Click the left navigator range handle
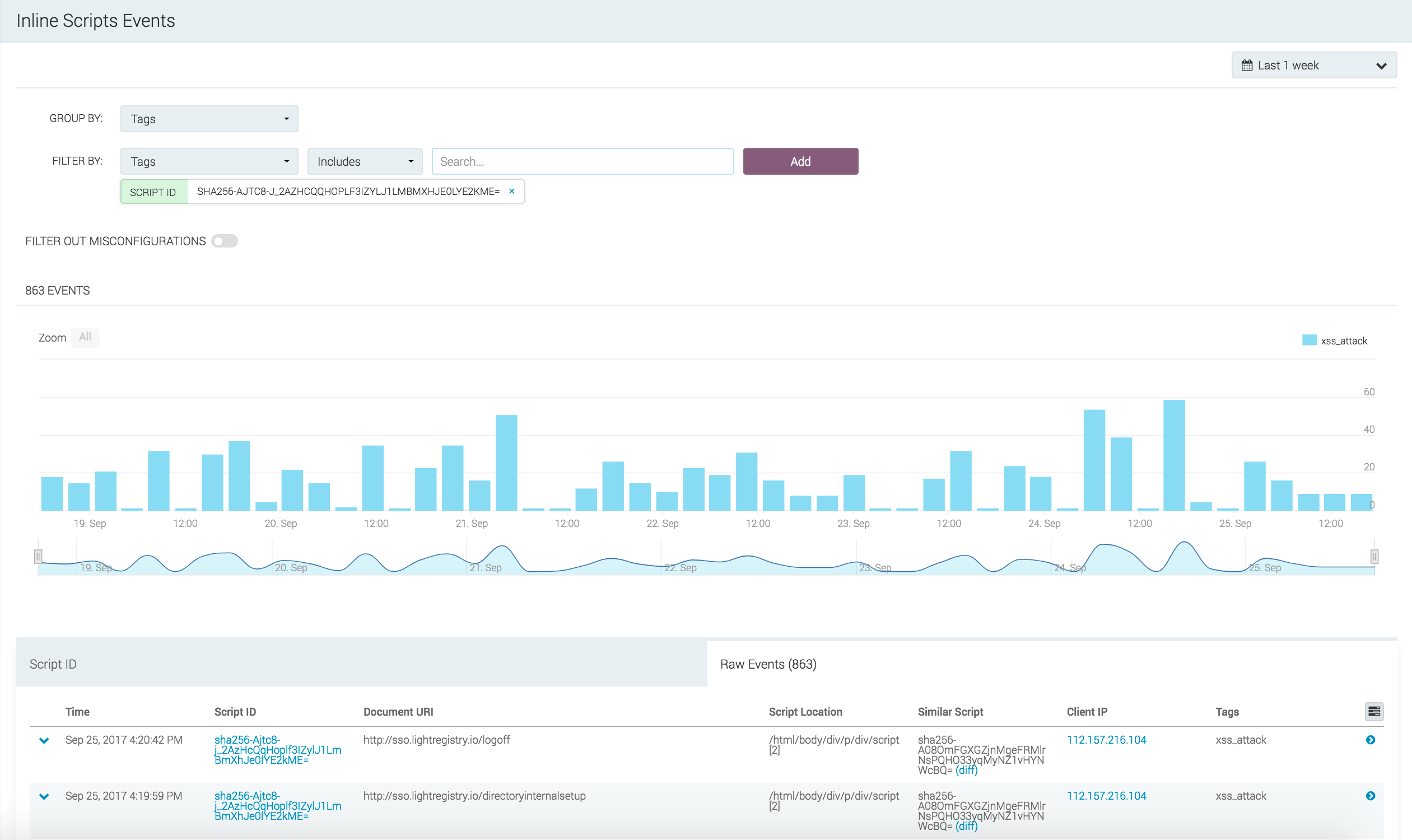The width and height of the screenshot is (1412, 840). (38, 557)
